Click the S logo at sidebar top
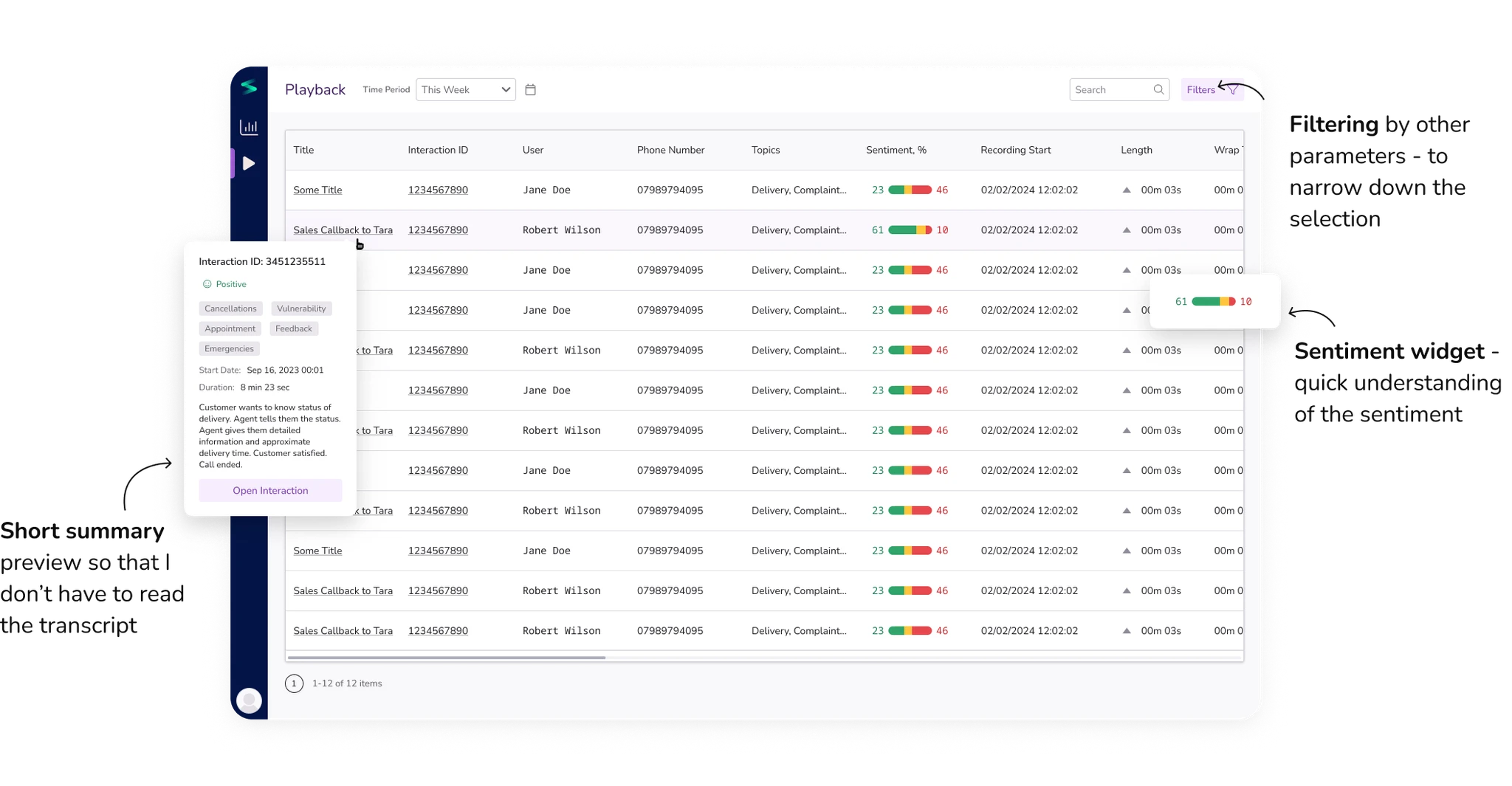 click(x=250, y=86)
